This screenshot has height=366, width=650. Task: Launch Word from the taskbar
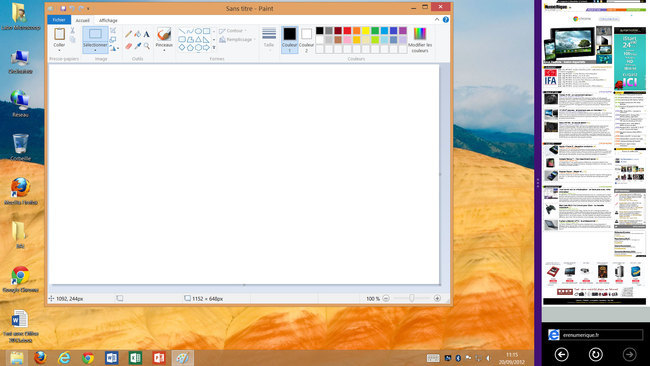(112, 358)
